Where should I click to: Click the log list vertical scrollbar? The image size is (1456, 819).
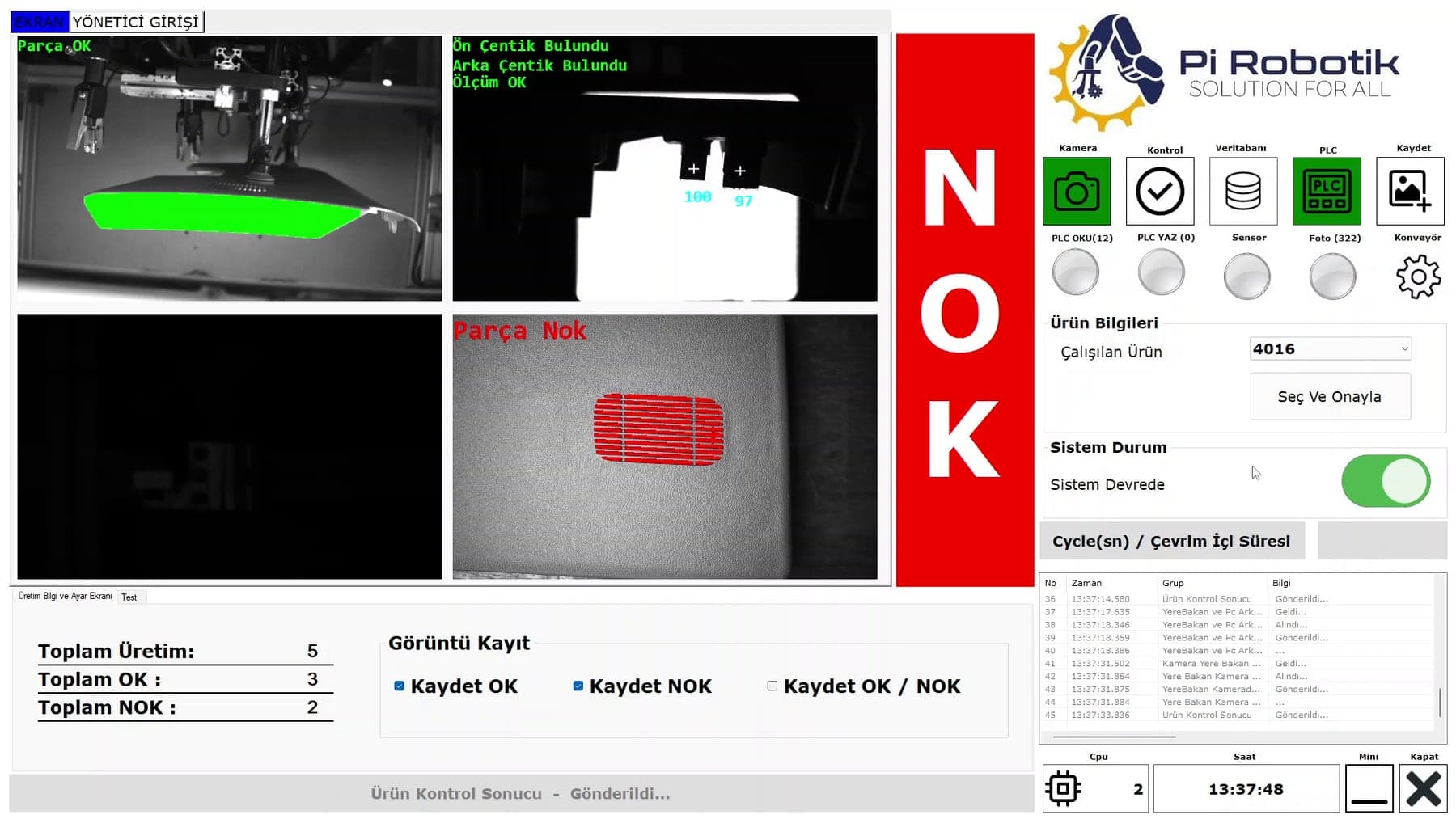pyautogui.click(x=1441, y=702)
